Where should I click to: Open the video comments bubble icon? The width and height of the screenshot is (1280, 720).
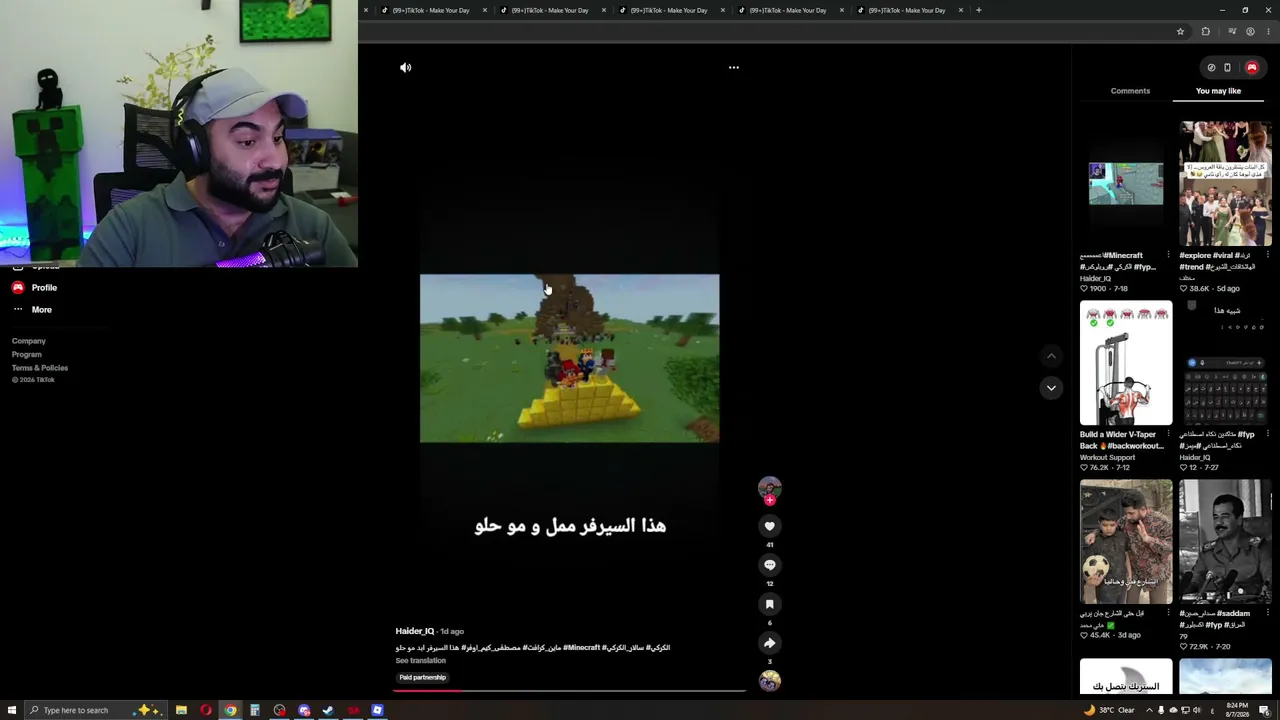(x=769, y=565)
